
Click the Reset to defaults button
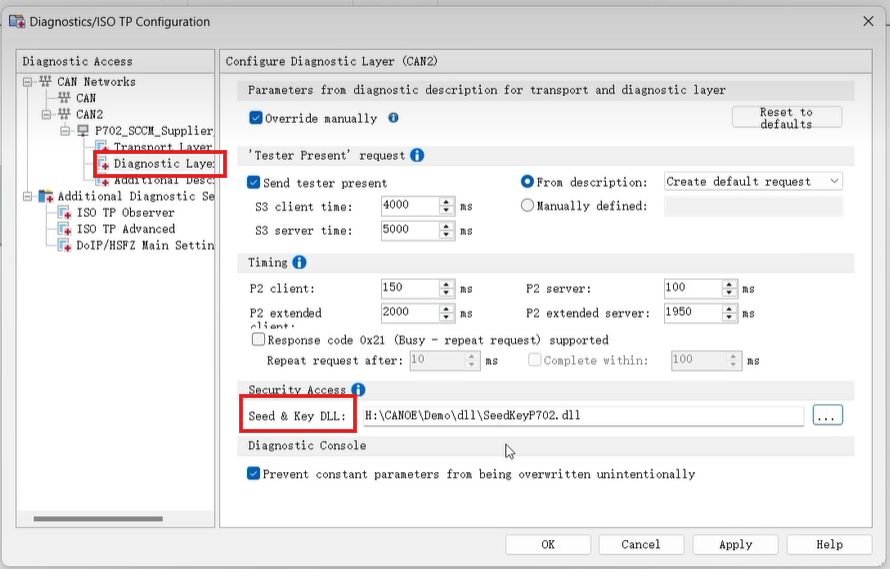tap(787, 118)
